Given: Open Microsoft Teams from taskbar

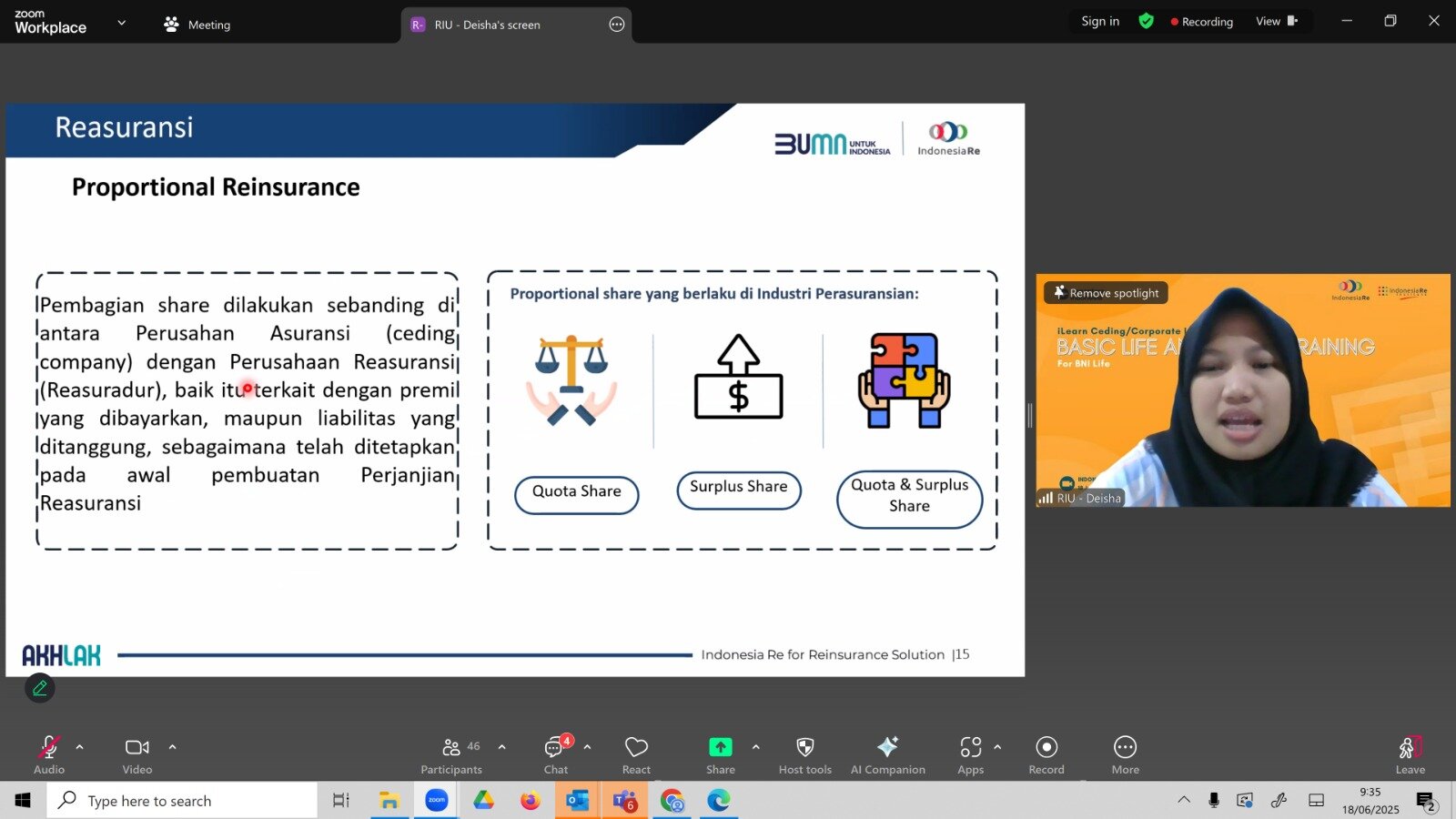Looking at the screenshot, I should (x=625, y=801).
